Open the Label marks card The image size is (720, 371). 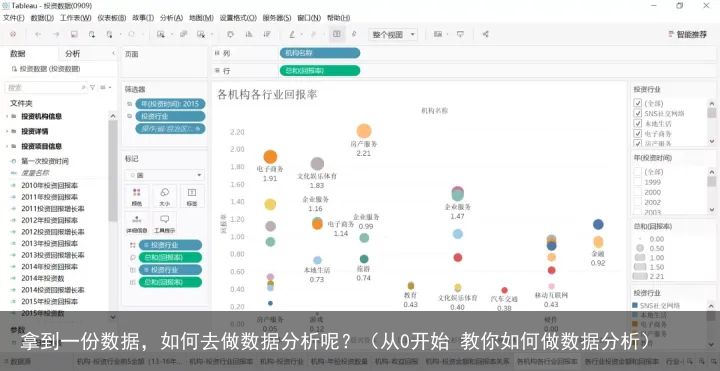point(192,196)
